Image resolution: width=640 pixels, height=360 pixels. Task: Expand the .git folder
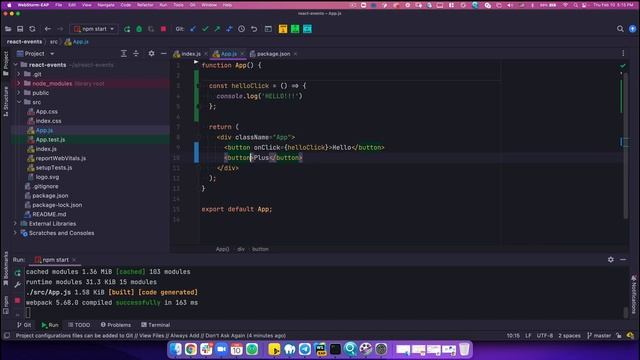pyautogui.click(x=19, y=74)
